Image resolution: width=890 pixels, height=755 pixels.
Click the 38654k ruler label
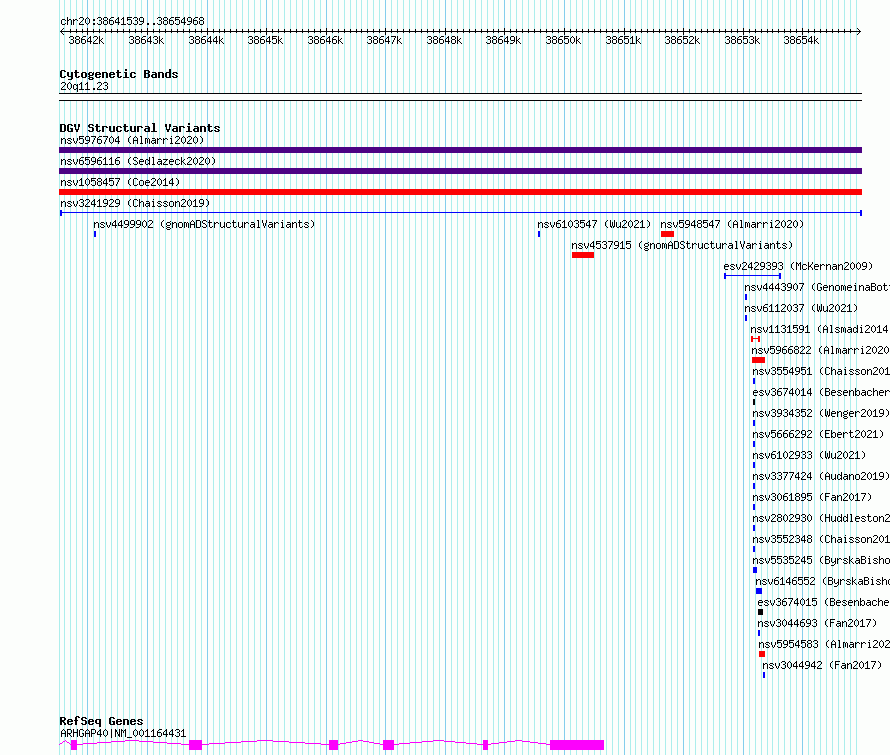[x=801, y=40]
